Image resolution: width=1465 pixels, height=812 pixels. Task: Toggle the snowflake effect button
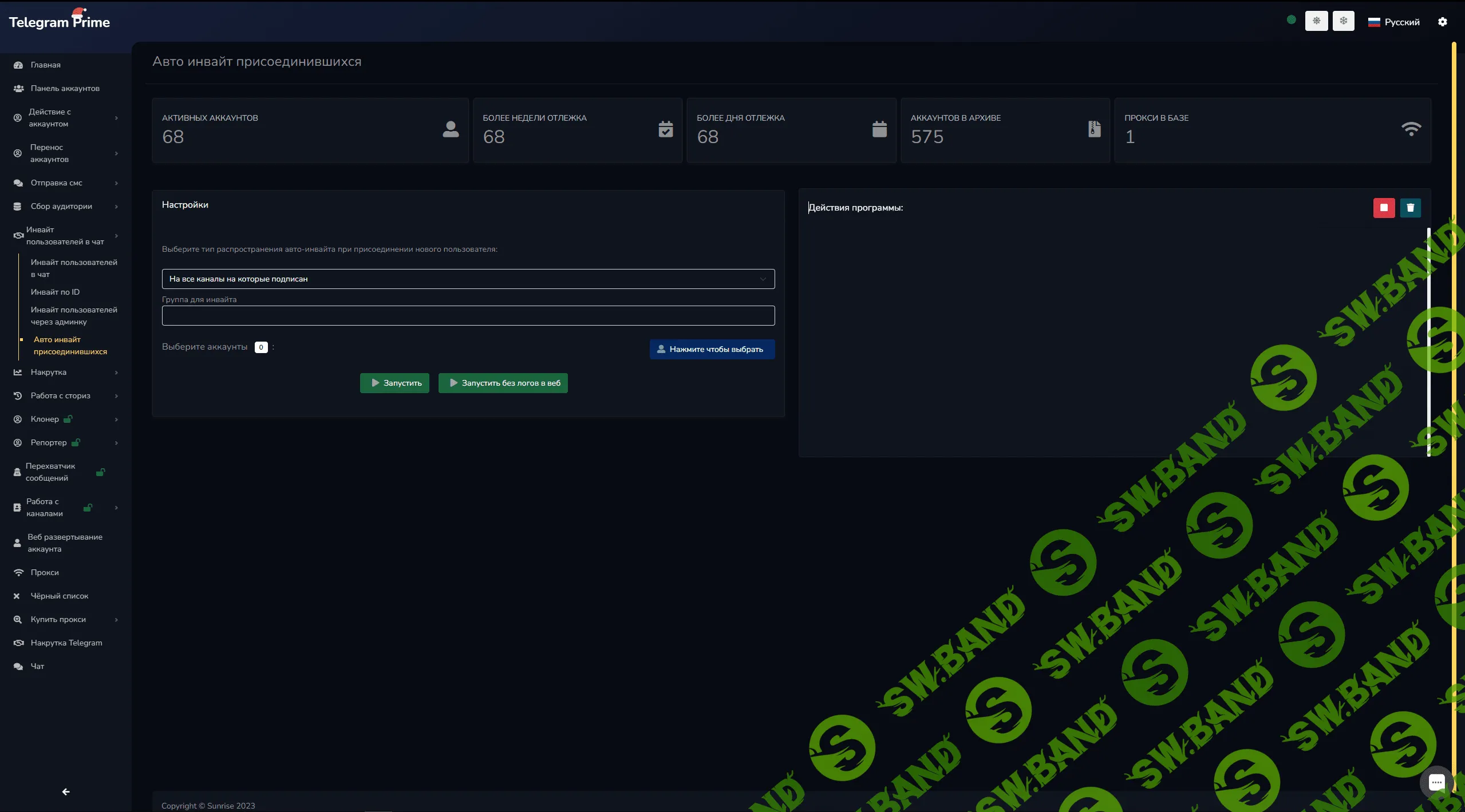click(x=1343, y=21)
